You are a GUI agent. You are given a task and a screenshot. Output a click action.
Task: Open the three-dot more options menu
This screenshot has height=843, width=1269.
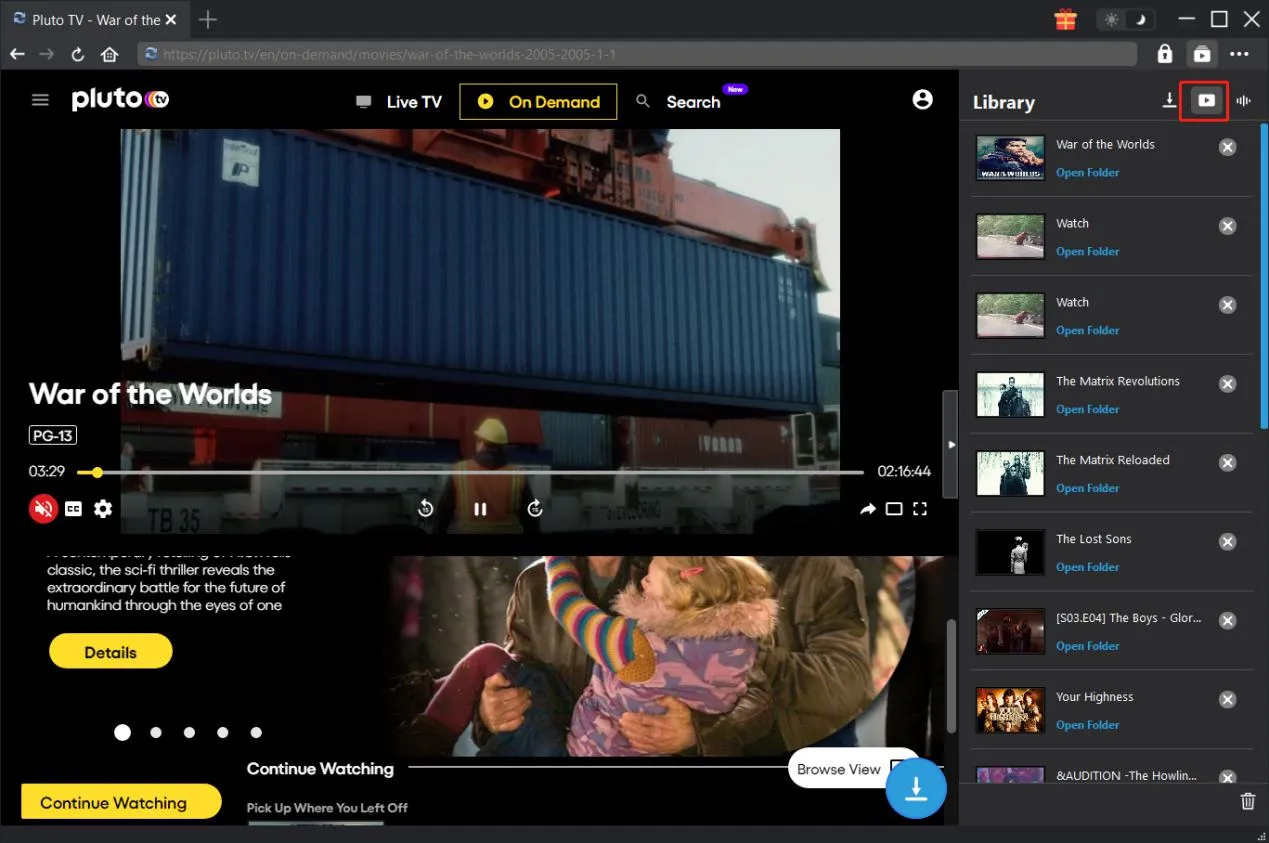pyautogui.click(x=1239, y=54)
